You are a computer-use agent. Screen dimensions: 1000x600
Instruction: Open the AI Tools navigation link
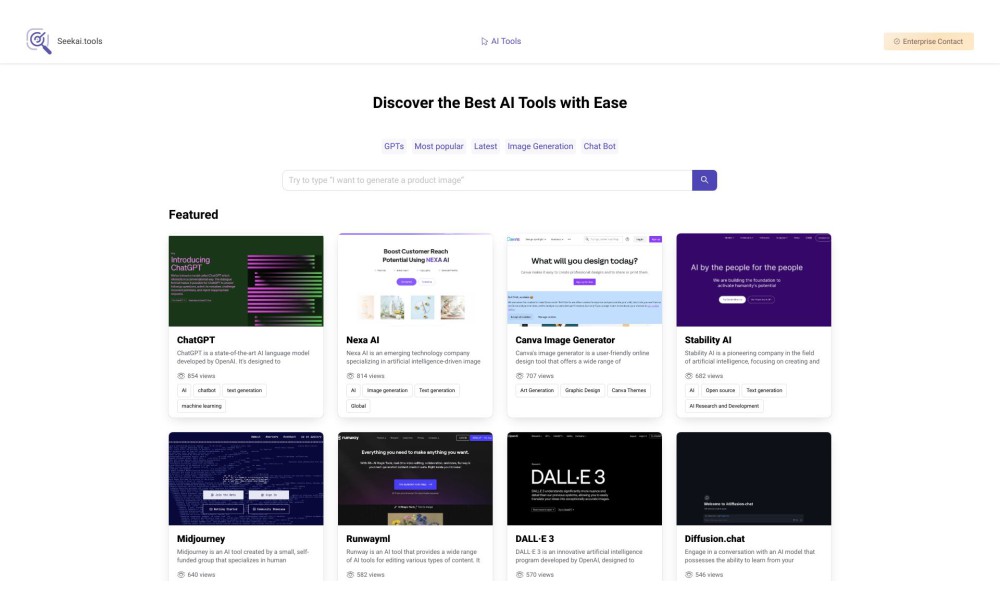point(501,41)
